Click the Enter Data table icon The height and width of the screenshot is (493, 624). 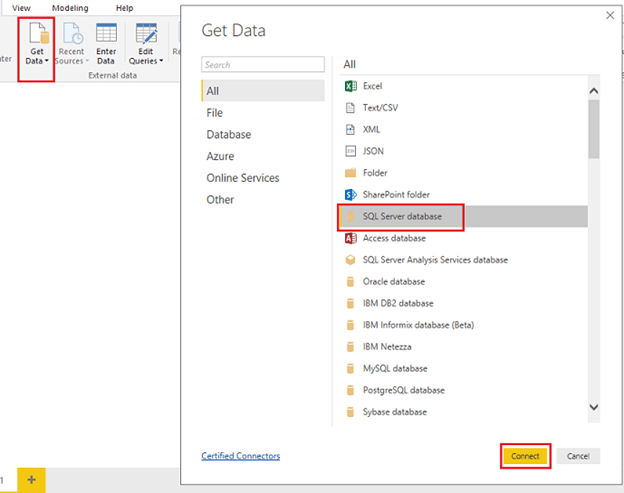[106, 33]
